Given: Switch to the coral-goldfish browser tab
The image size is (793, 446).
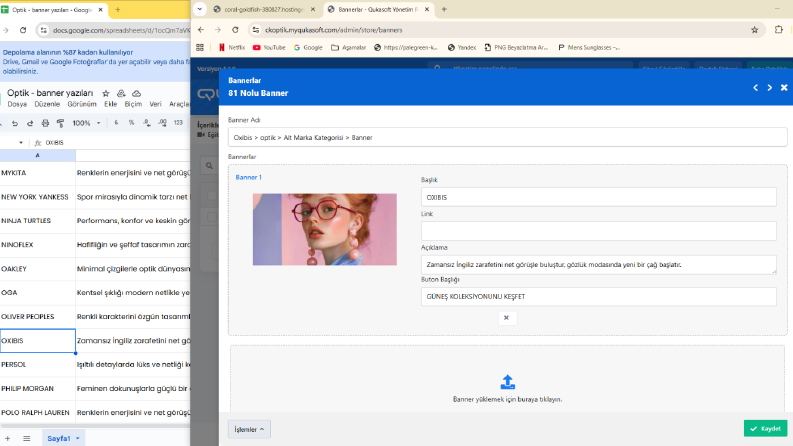Looking at the screenshot, I should (263, 10).
